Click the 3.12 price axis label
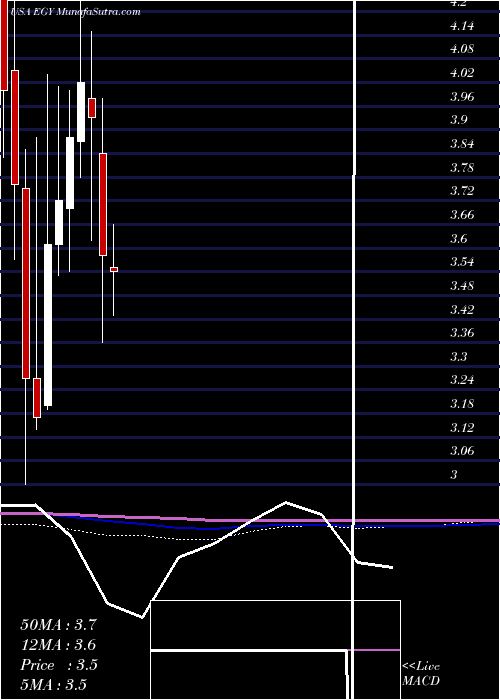 coord(462,428)
